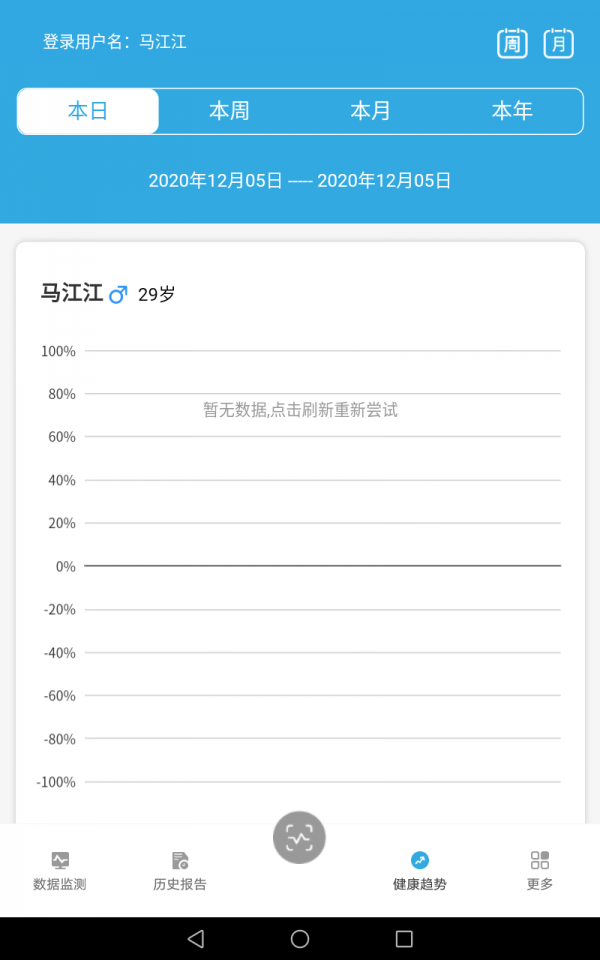
Task: Tap 暂无数据 refresh message to retry
Action: 300,409
